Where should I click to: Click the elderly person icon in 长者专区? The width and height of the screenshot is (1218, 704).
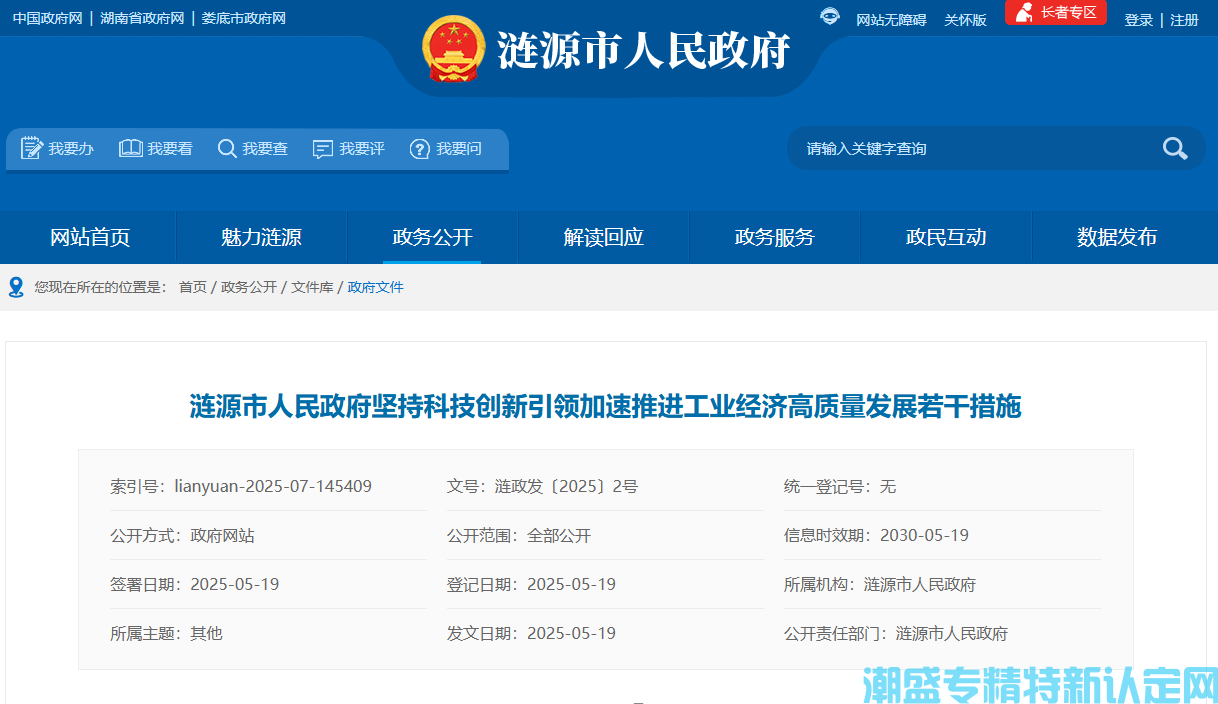1023,13
